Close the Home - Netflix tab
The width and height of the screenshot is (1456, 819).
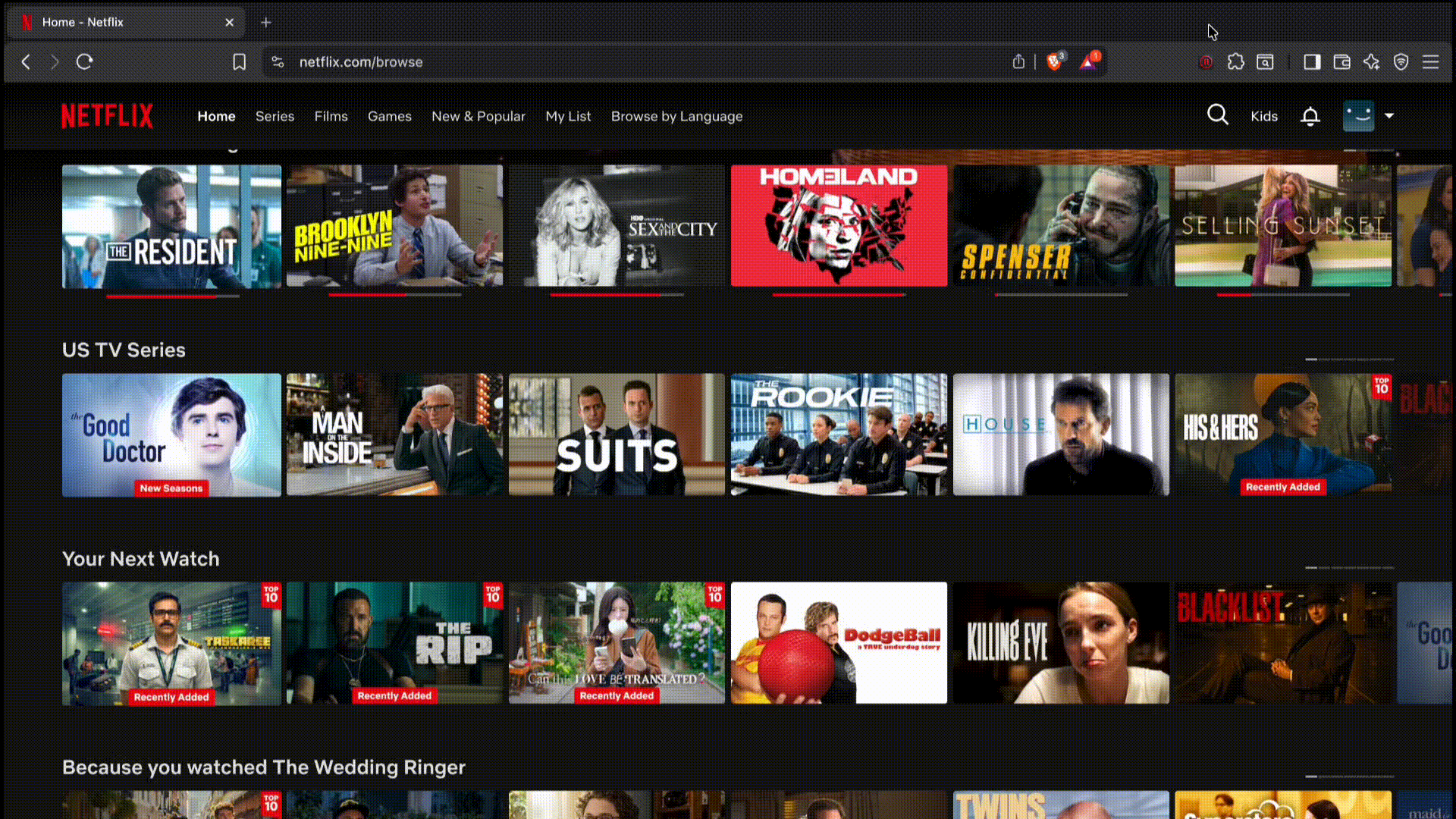click(229, 23)
